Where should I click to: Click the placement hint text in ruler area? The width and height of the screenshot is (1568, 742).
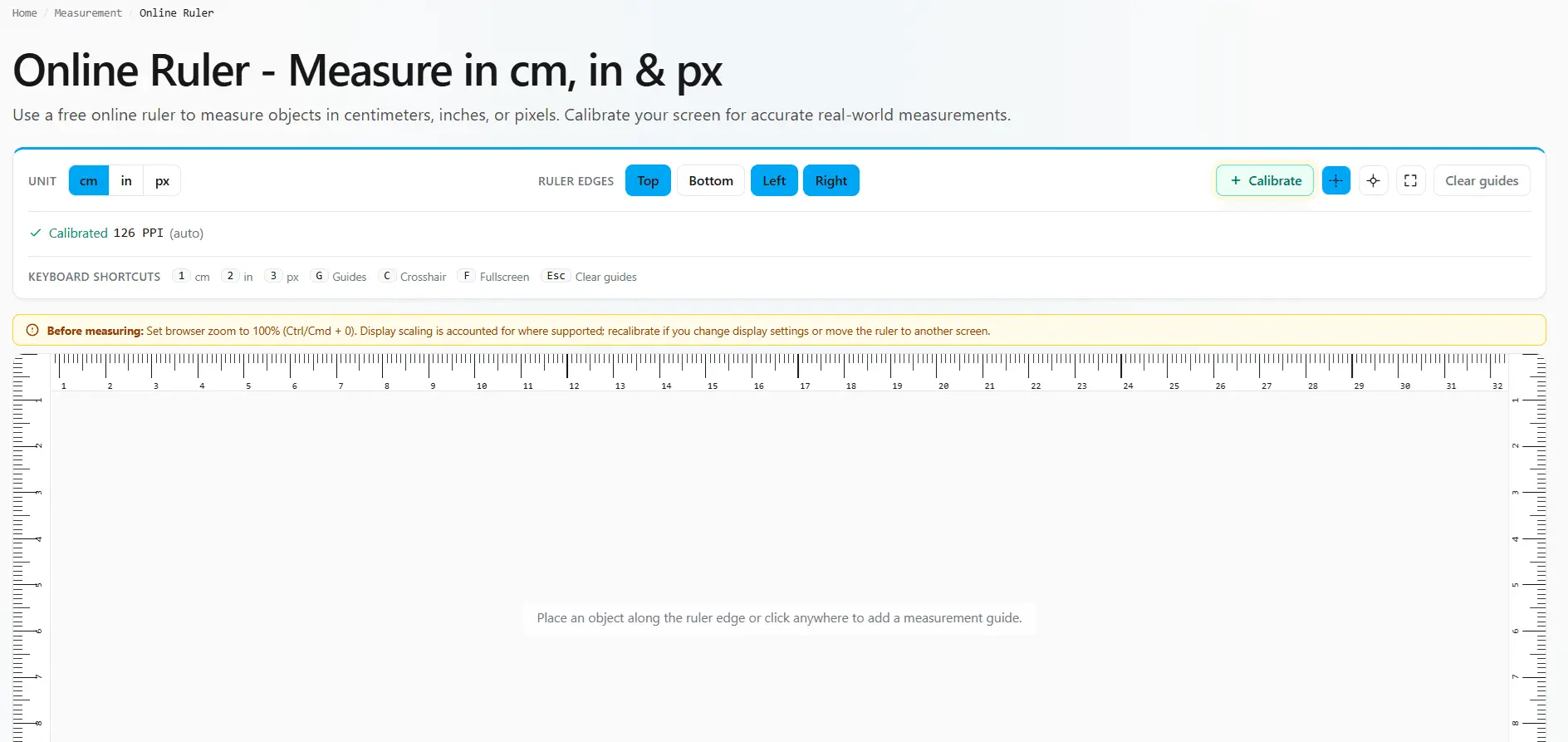tap(779, 618)
